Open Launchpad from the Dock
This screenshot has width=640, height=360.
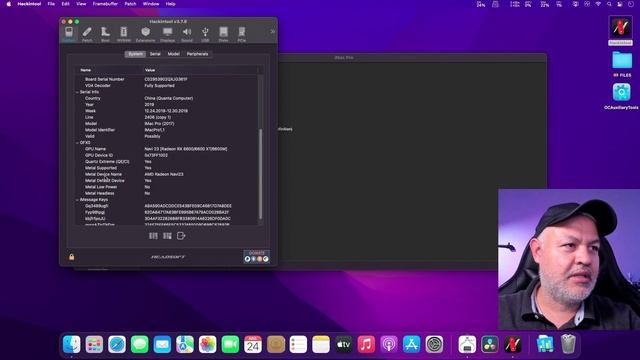(94, 345)
